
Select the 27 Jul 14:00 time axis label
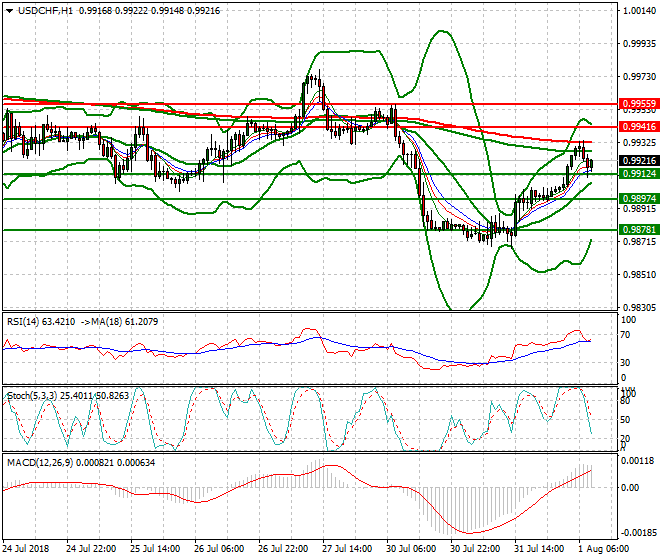tap(347, 549)
